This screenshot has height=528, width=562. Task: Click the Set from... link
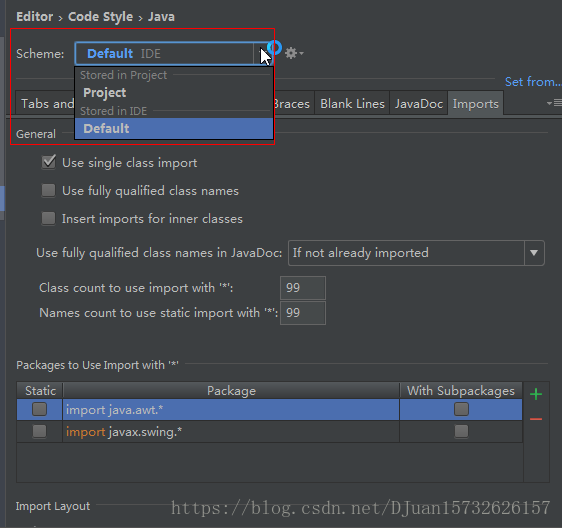point(533,82)
